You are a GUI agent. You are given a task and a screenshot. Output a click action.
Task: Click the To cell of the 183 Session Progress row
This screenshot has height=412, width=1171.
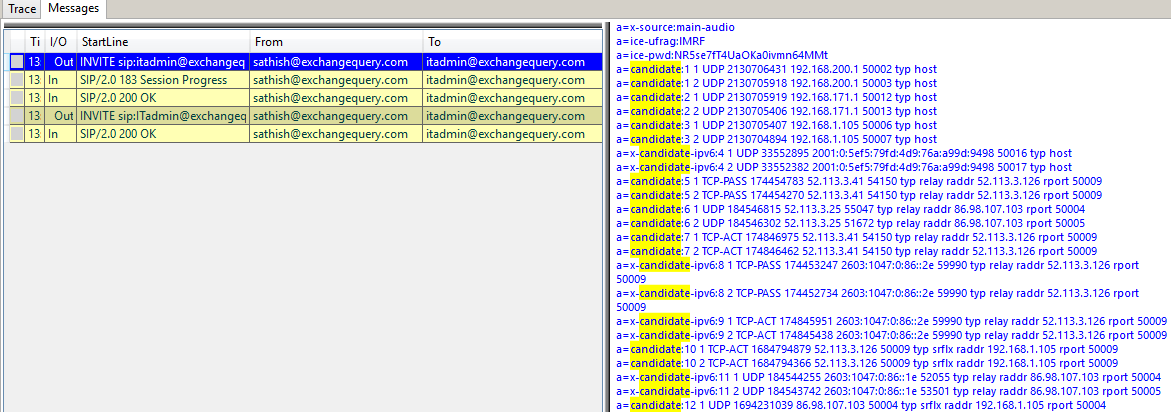[512, 80]
